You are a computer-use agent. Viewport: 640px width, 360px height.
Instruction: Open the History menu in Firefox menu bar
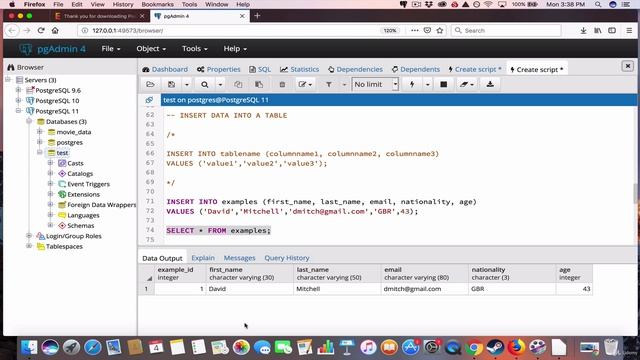tap(123, 4)
